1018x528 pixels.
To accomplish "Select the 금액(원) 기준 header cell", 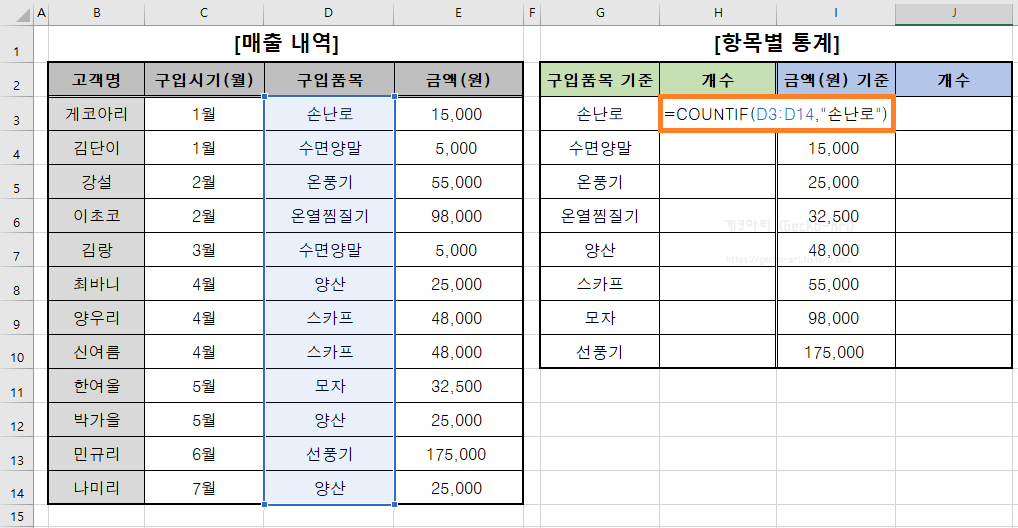I will point(836,80).
